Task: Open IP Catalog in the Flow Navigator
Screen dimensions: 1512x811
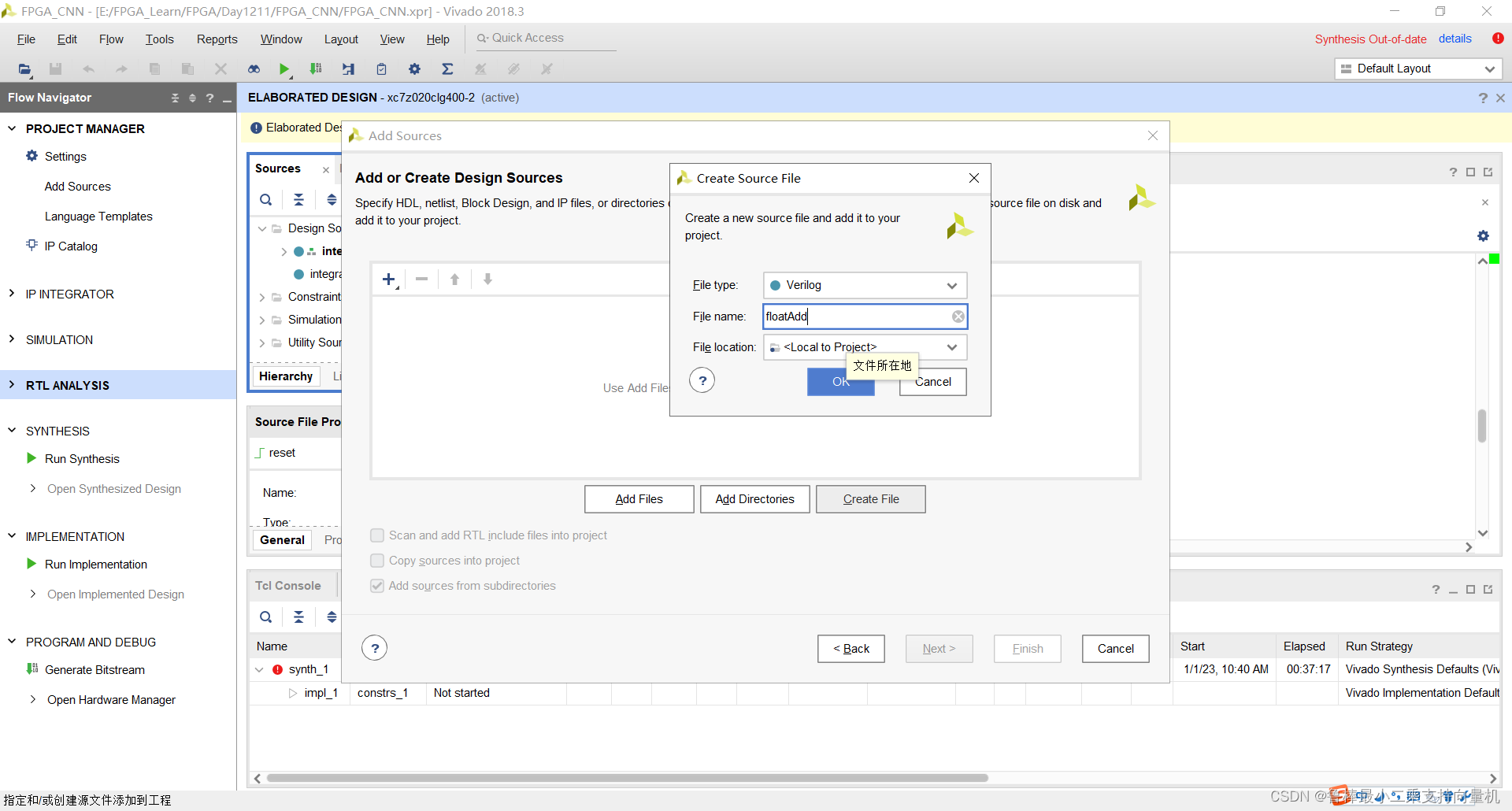Action: pyautogui.click(x=71, y=246)
